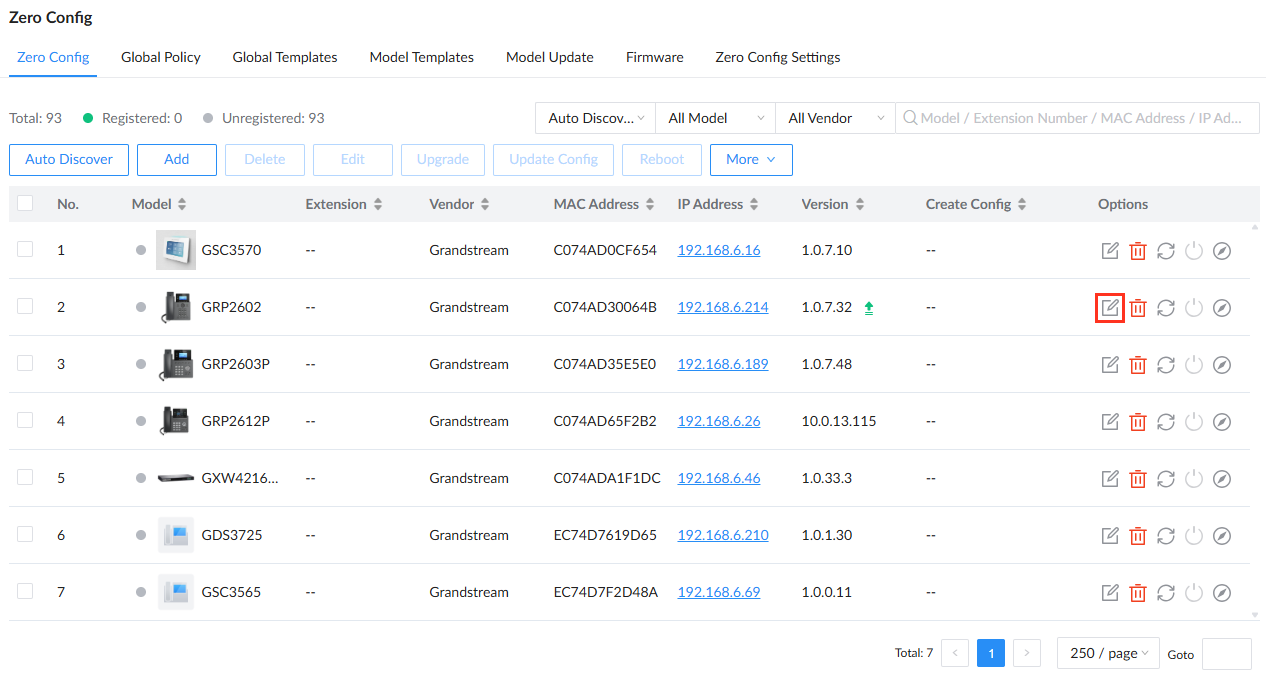Open the compass access icon for GXW4216 row

coord(1221,478)
